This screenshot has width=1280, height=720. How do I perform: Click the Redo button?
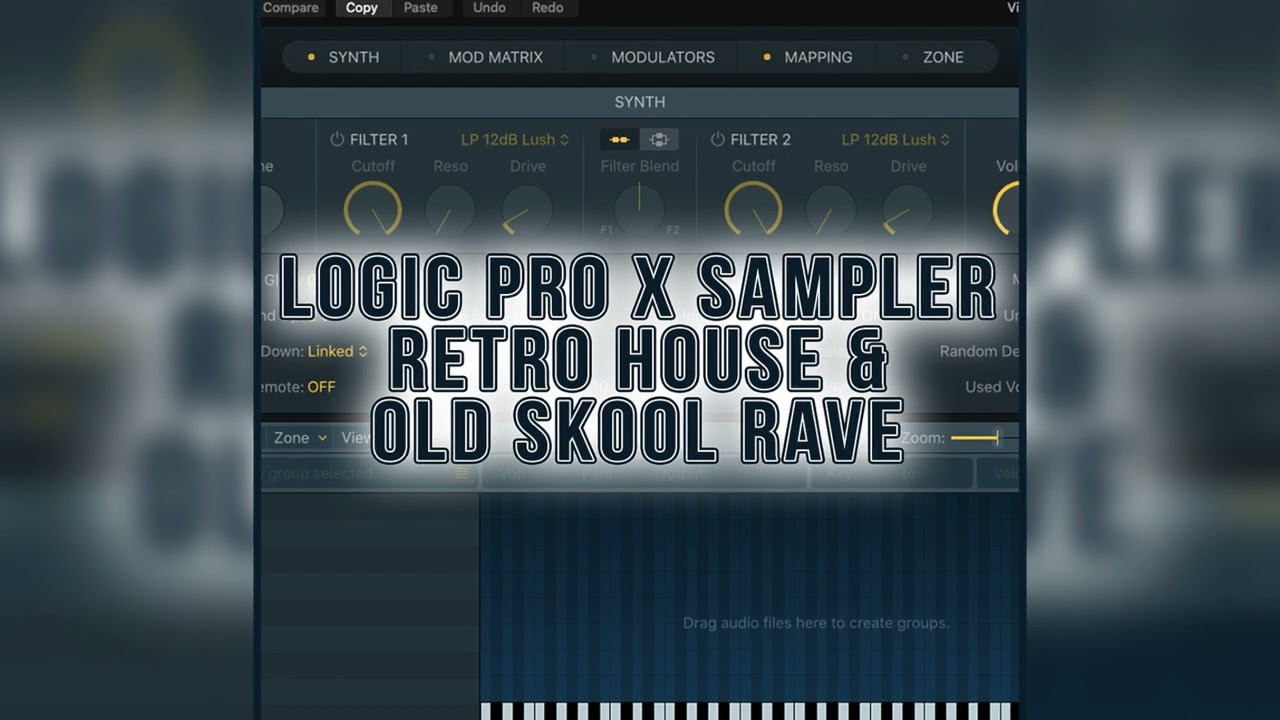(547, 8)
